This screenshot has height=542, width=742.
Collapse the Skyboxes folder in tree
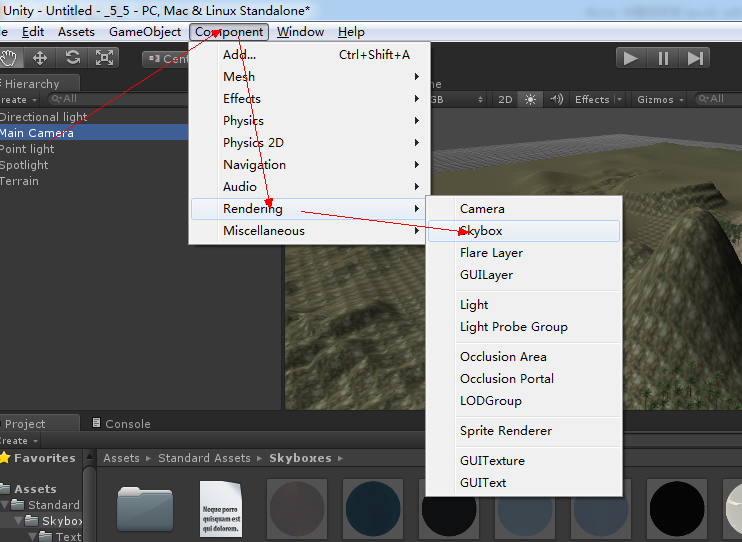18,521
